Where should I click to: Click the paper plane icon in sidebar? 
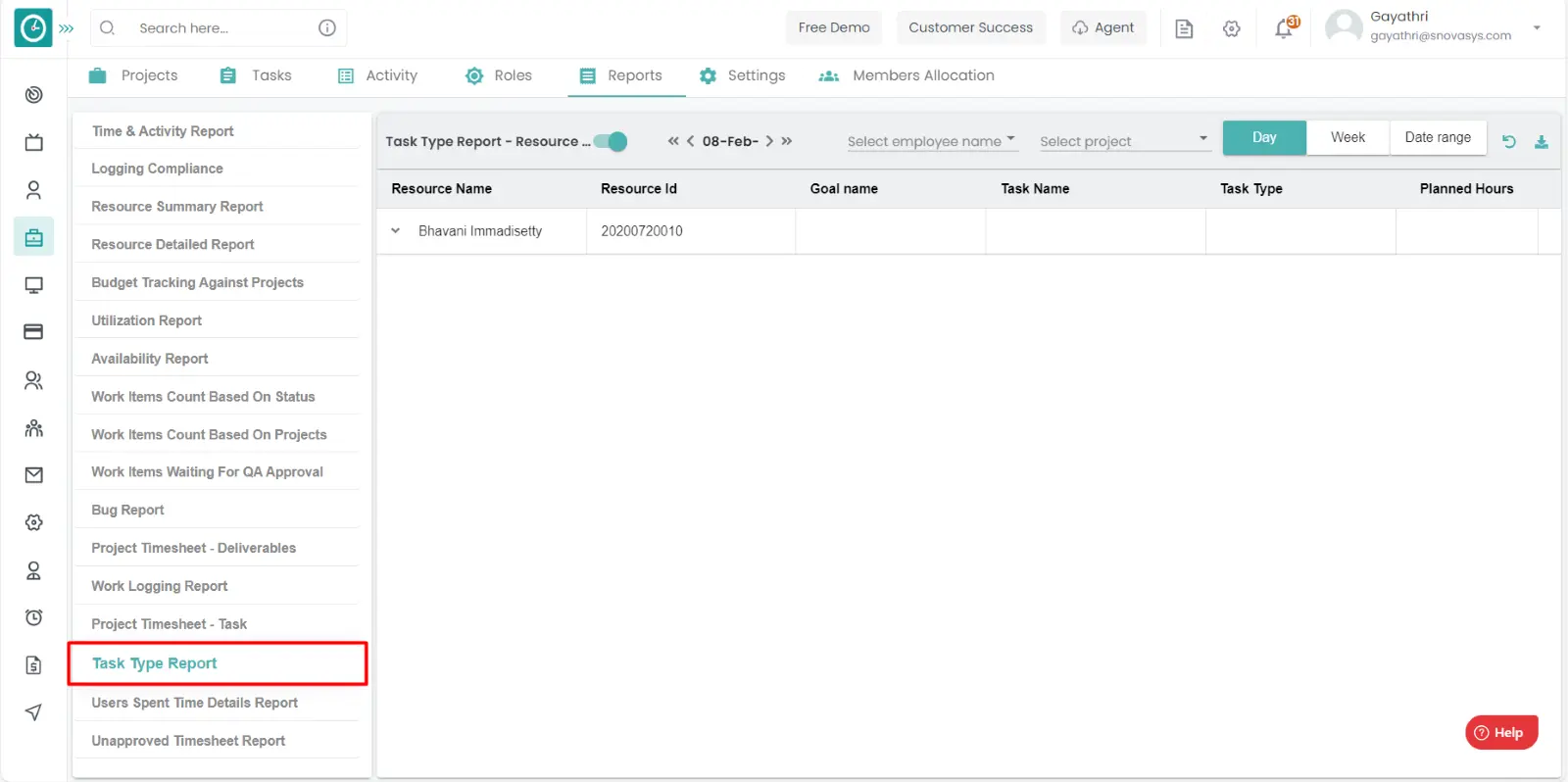(x=33, y=712)
